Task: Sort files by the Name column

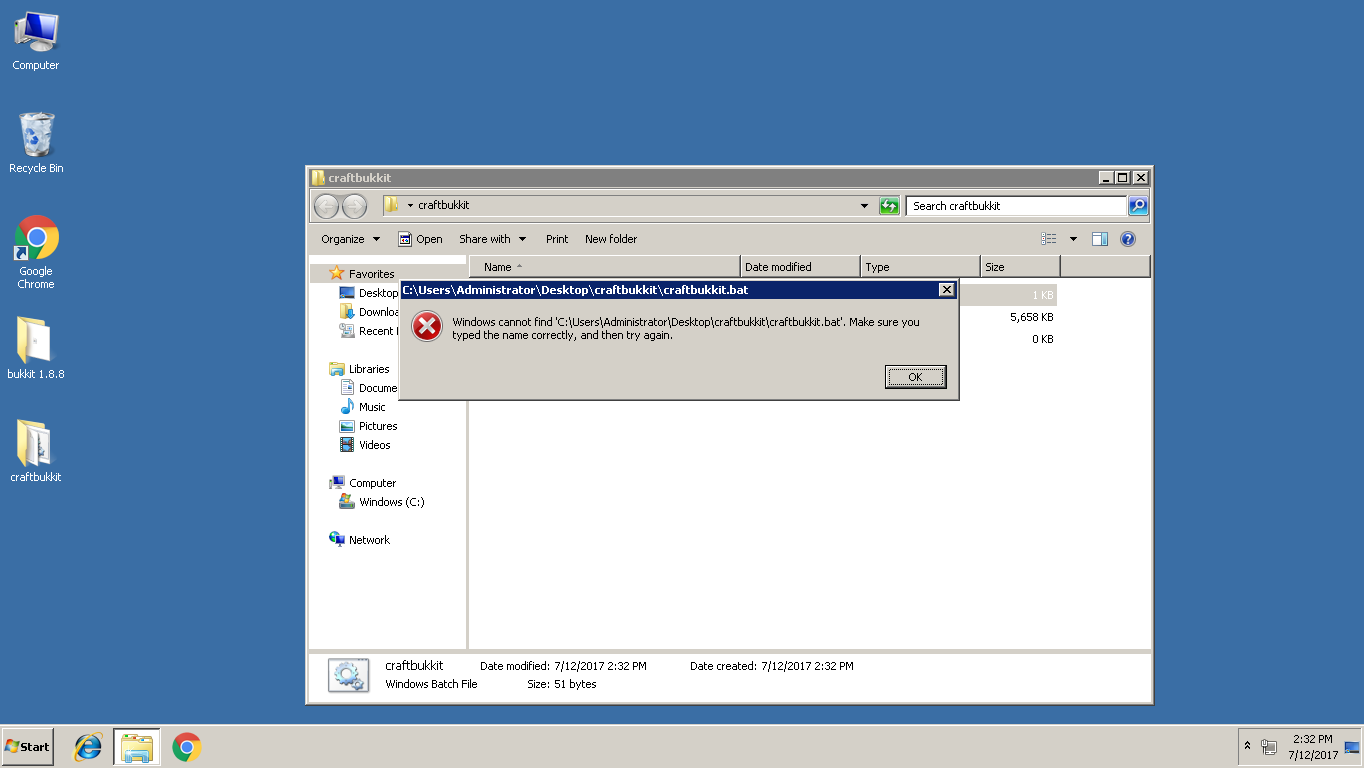Action: point(605,267)
